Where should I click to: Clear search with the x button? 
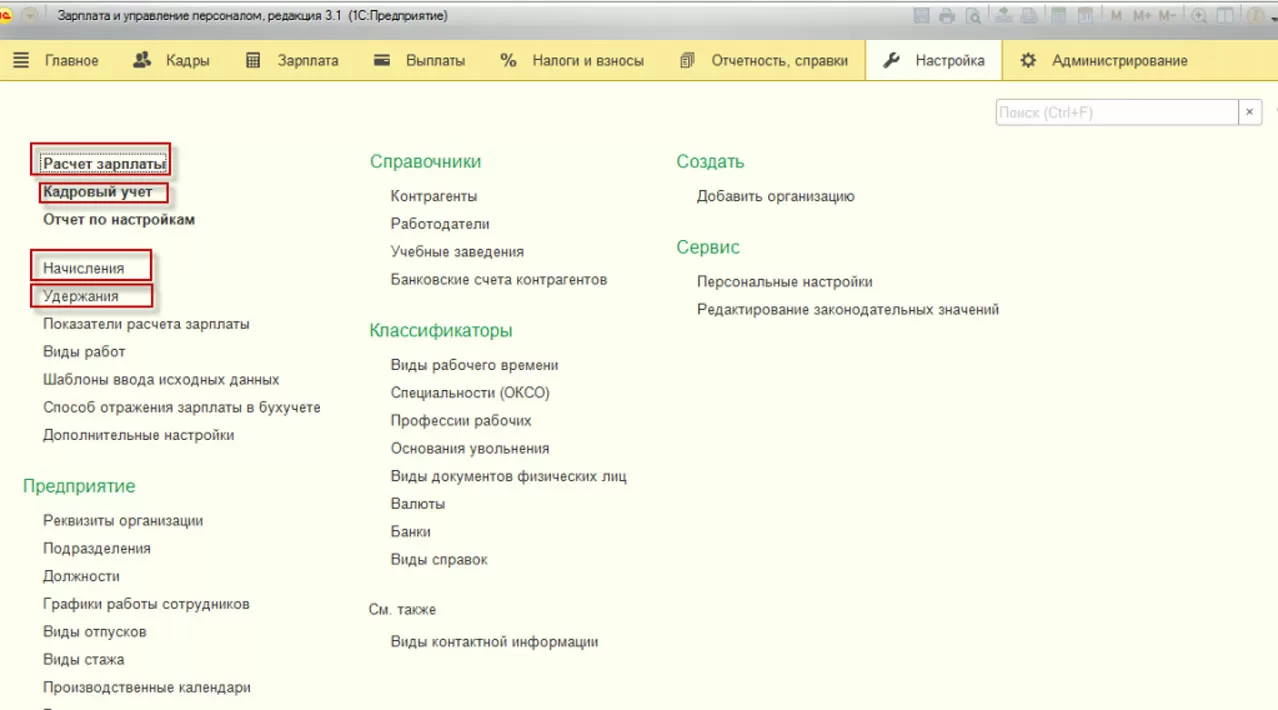pos(1250,112)
